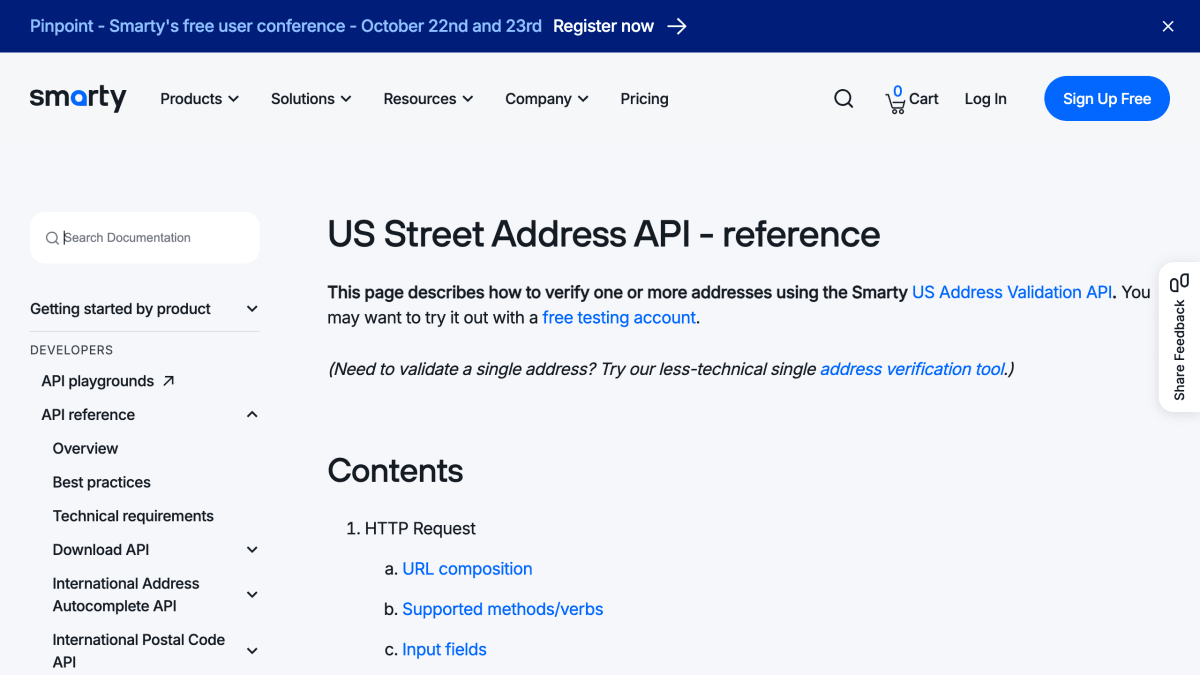Focus the Search Documentation field
Viewport: 1200px width, 675px height.
click(145, 238)
